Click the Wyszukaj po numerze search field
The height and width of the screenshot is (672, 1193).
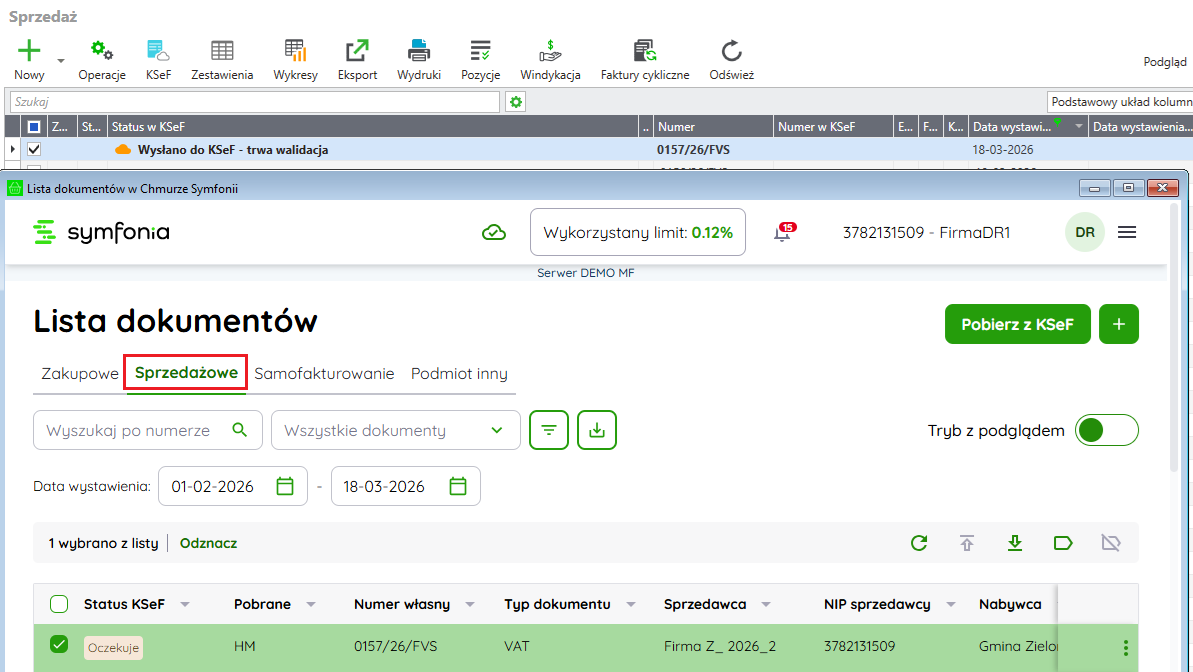point(136,430)
